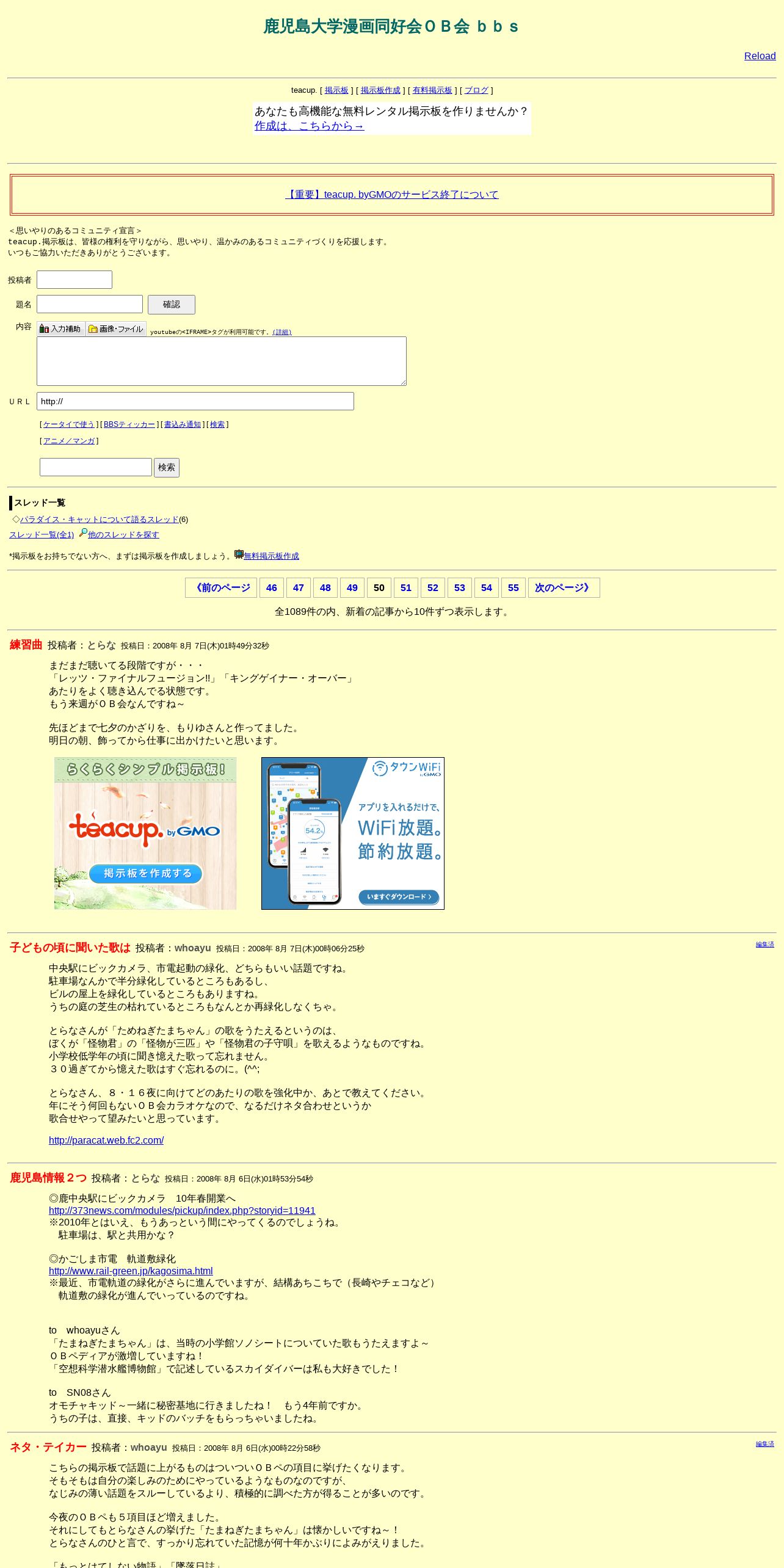Screen dimensions: 784x1568
Task: Open 編集済 link on ネタ・テイカー post
Action: click(765, 1444)
